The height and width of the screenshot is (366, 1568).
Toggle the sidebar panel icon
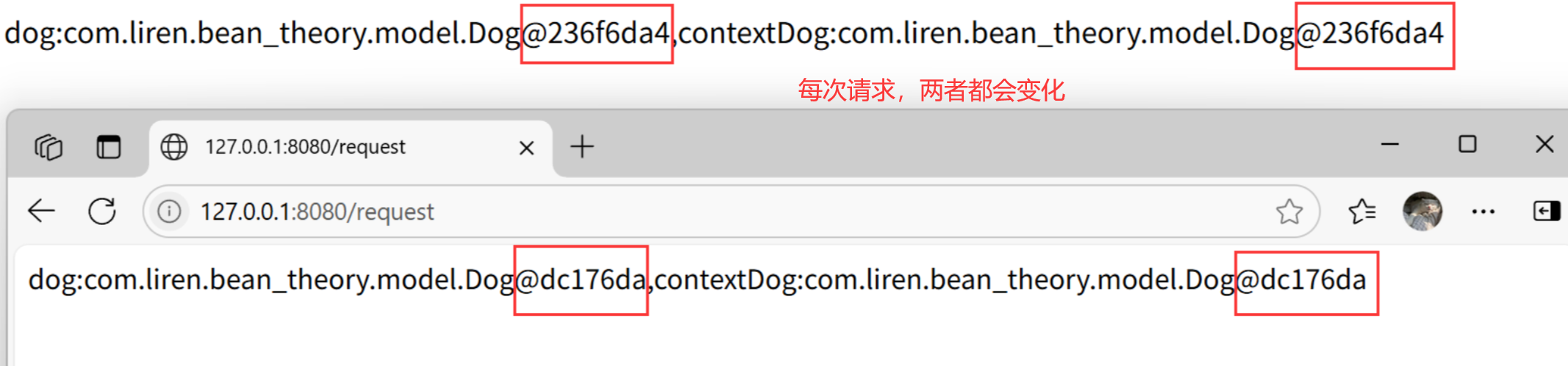pos(1547,212)
